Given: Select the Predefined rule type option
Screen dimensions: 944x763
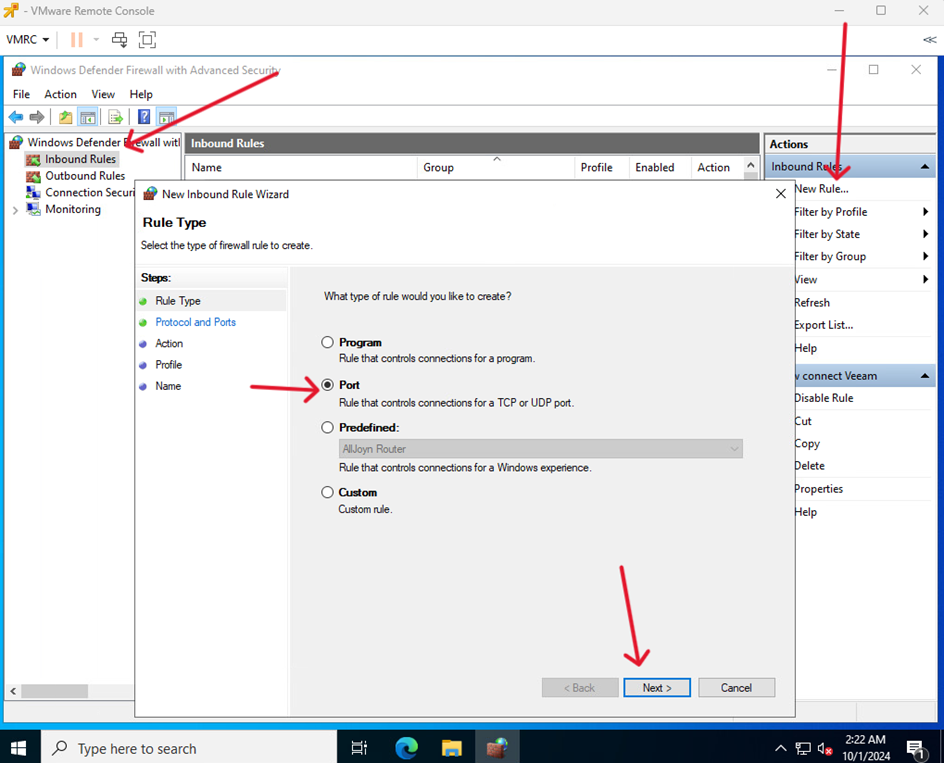Looking at the screenshot, I should click(327, 427).
